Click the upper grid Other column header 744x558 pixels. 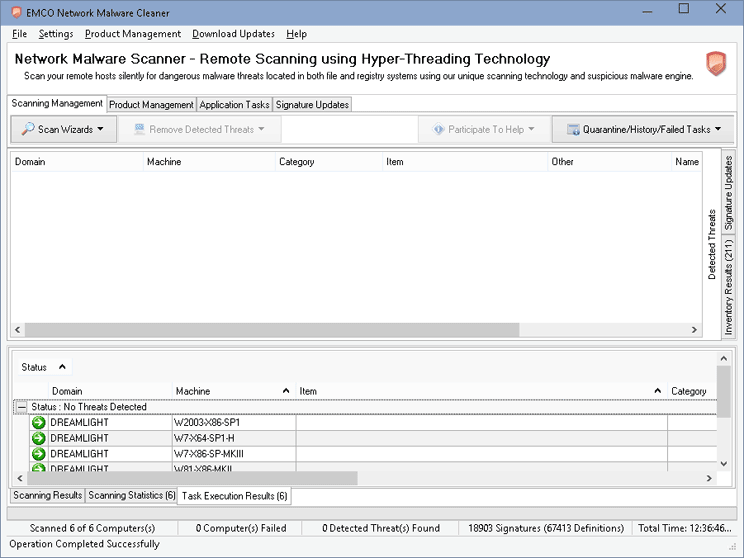(x=609, y=162)
